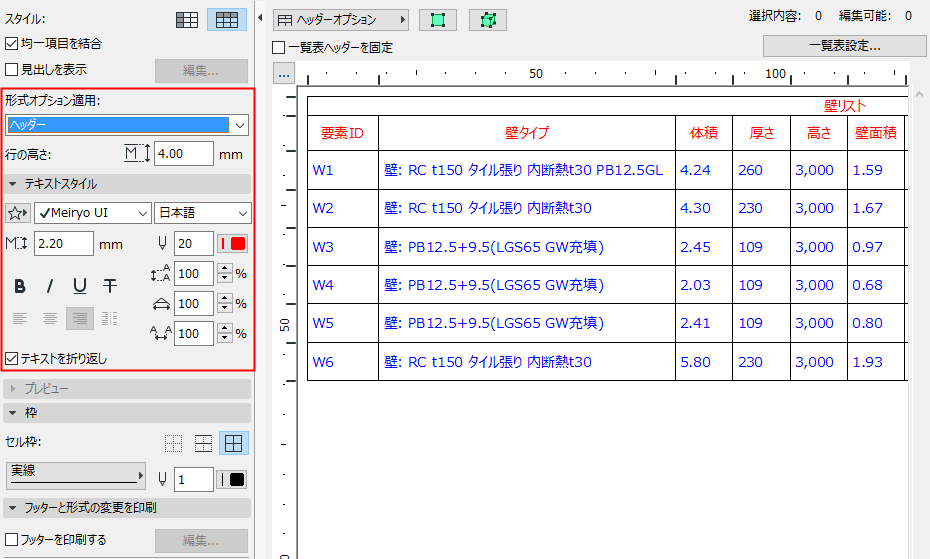The height and width of the screenshot is (559, 930).
Task: Click the 体積 header cell
Action: click(x=704, y=133)
